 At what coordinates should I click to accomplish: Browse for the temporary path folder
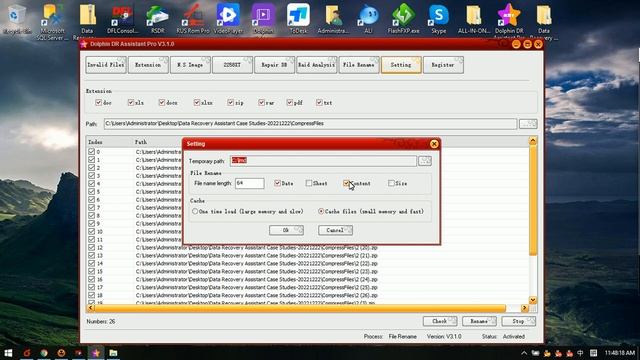[x=424, y=161]
